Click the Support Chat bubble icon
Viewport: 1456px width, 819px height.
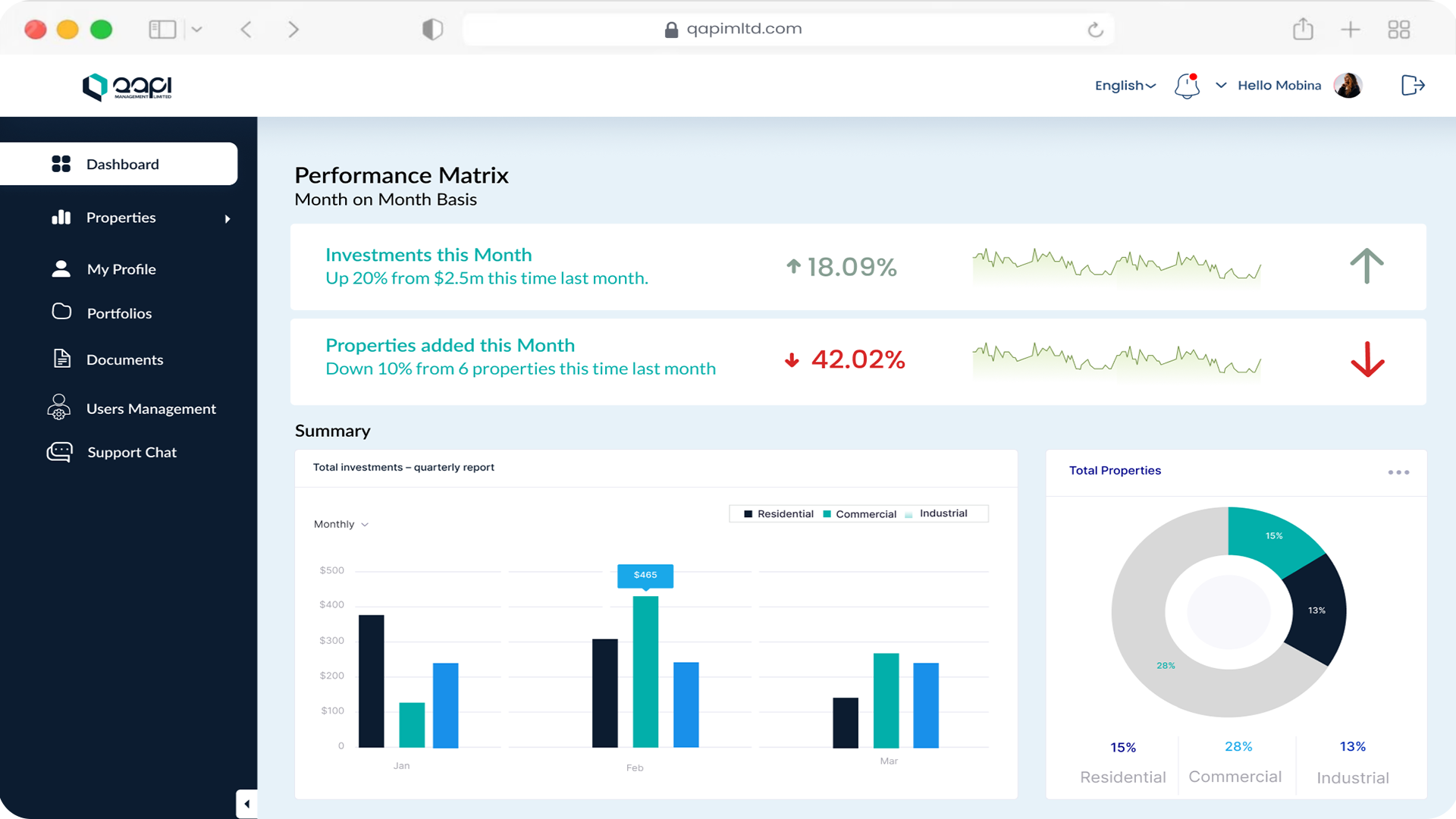(x=59, y=452)
